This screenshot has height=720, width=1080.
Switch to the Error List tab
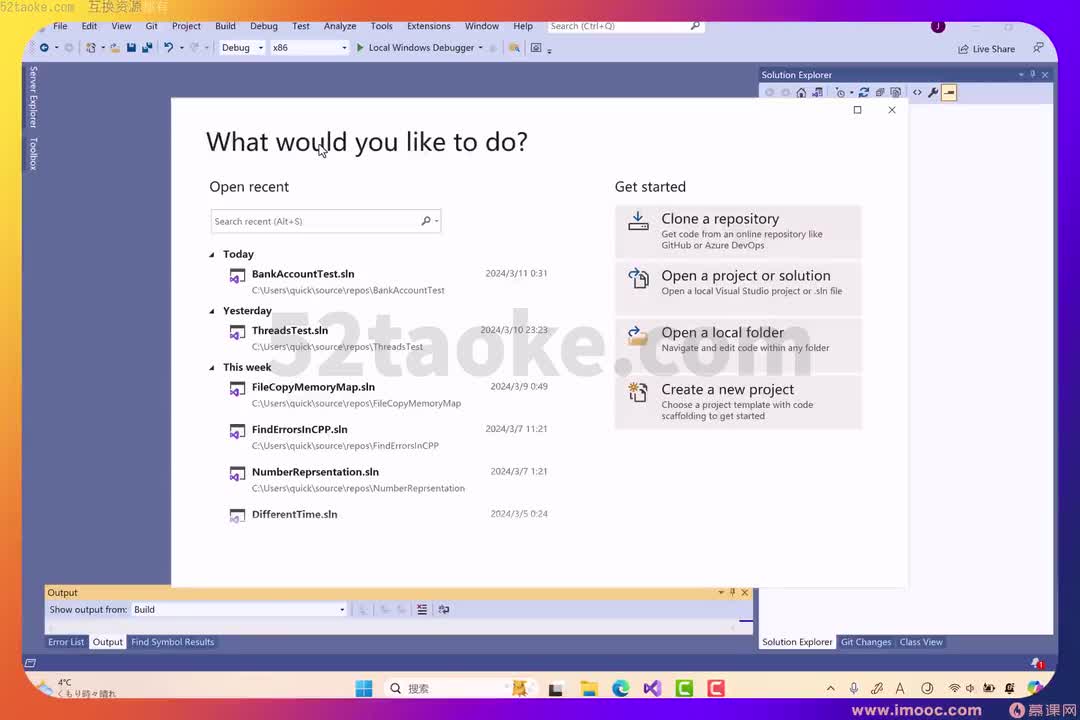pos(66,642)
